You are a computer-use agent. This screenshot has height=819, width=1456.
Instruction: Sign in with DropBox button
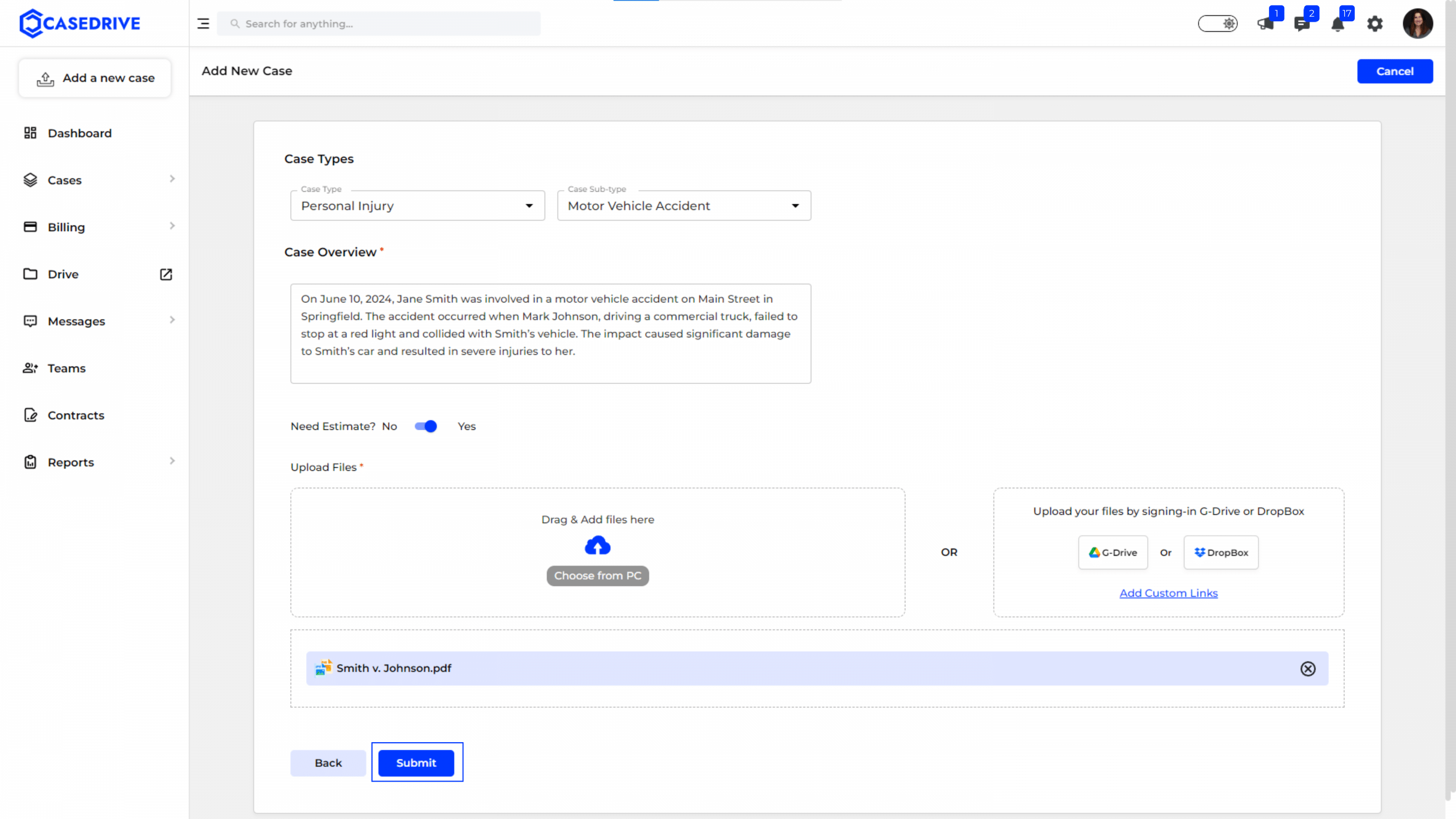(x=1221, y=552)
